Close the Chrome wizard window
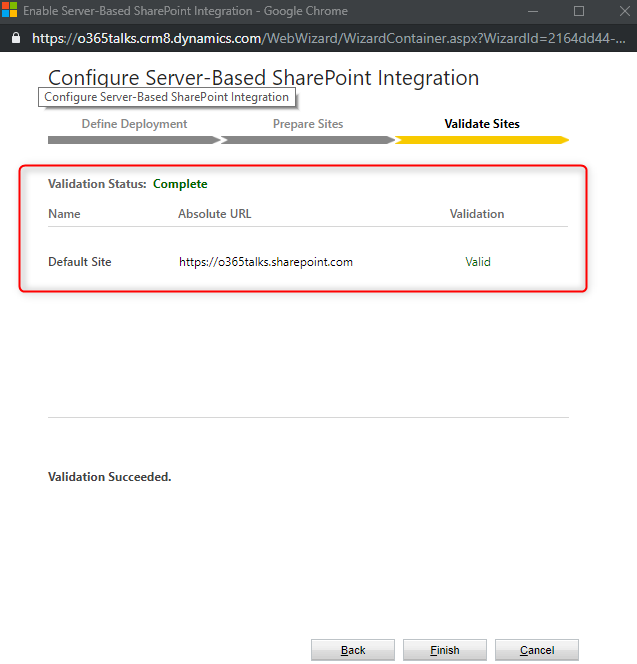This screenshot has height=664, width=637. pos(625,11)
